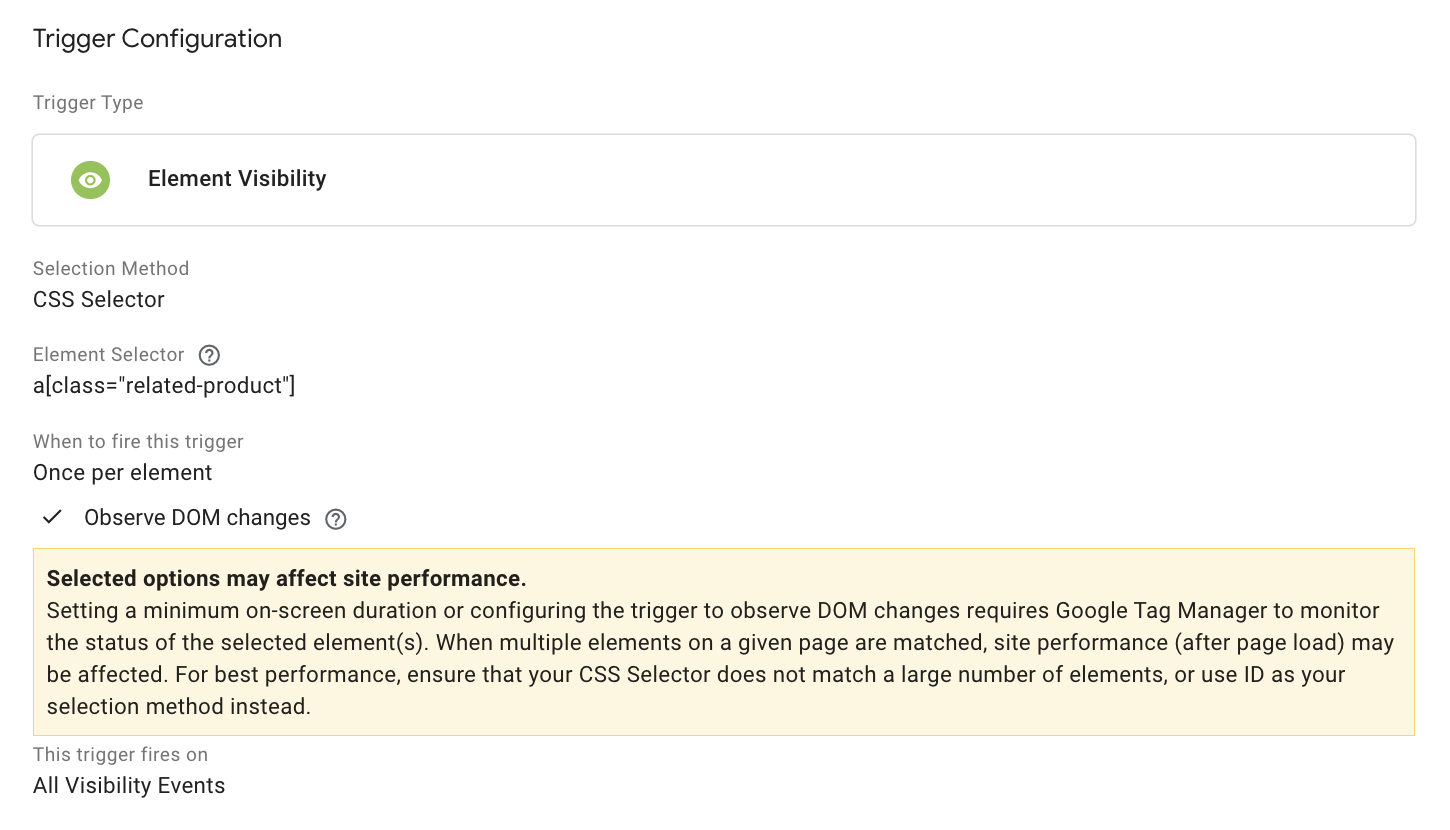Click the Observe DOM changes label text

click(x=197, y=518)
